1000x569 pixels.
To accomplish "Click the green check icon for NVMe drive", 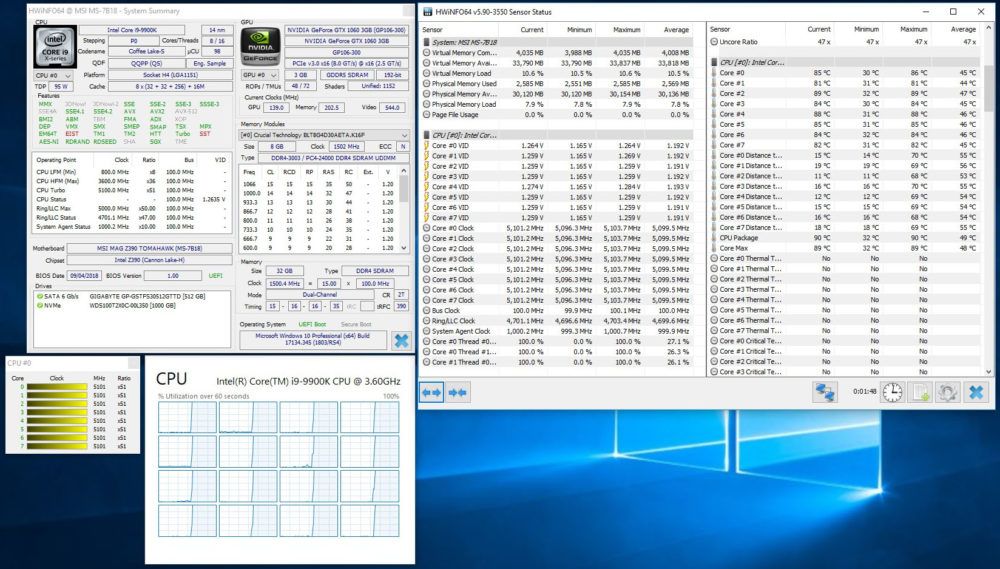I will tap(40, 306).
